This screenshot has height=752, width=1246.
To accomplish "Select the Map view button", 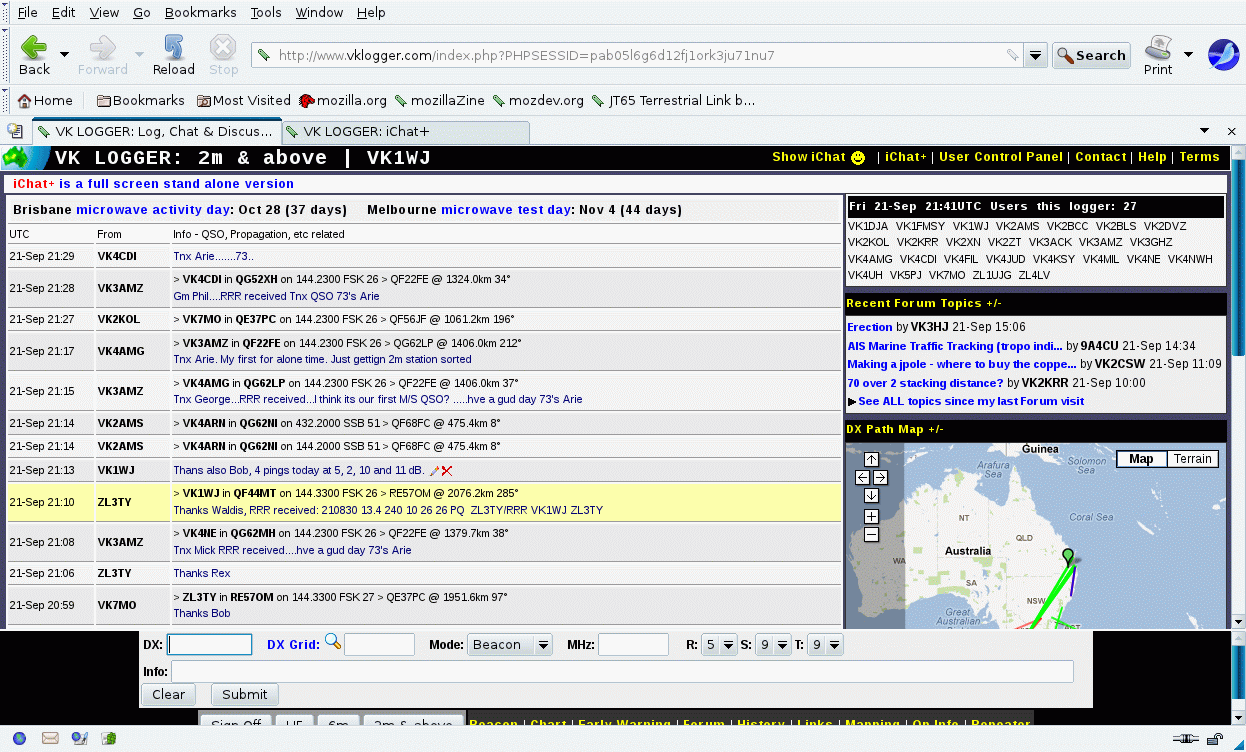I will pyautogui.click(x=1141, y=459).
